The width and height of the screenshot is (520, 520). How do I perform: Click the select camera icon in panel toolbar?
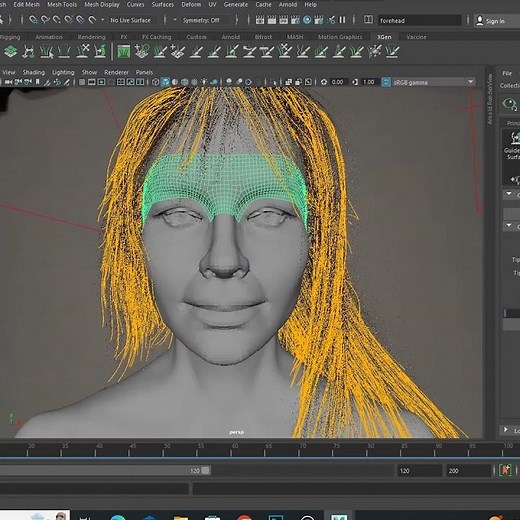(8, 82)
